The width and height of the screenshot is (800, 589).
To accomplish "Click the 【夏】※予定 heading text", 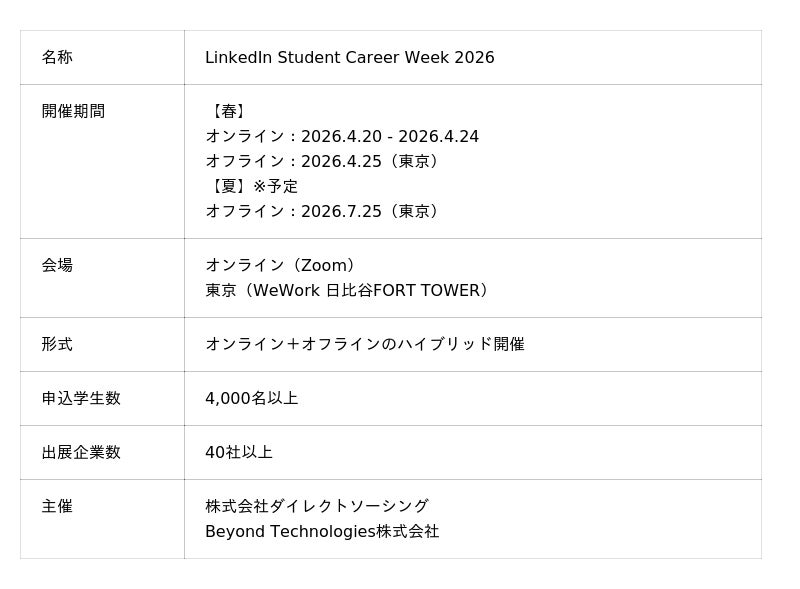I will (x=252, y=187).
